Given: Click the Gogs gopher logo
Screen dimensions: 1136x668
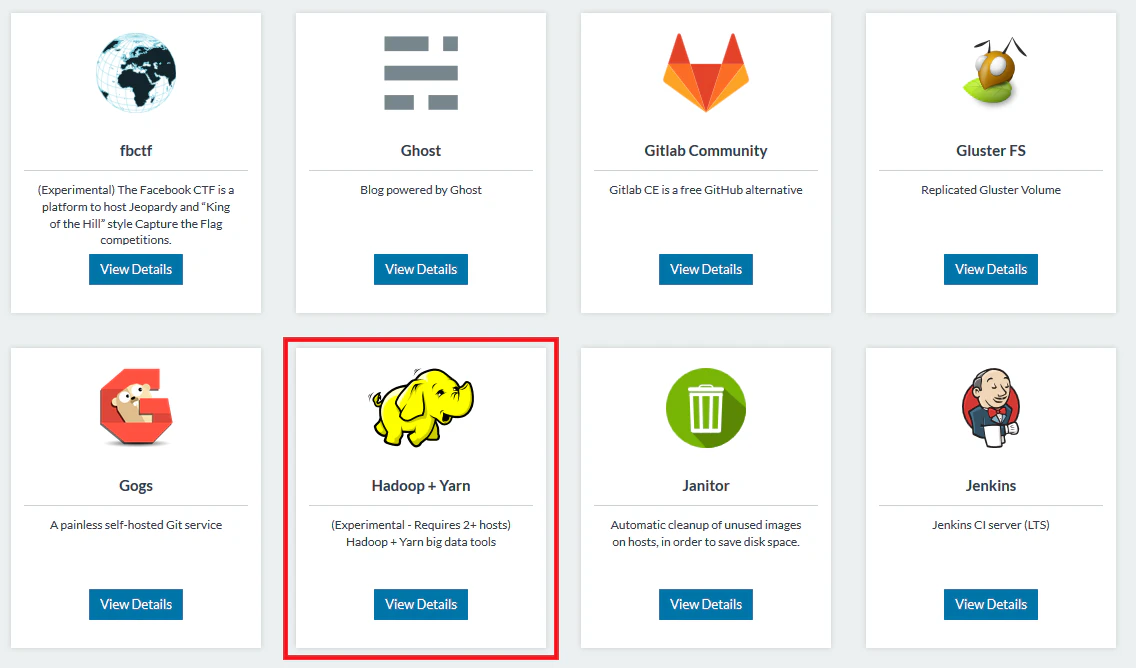Looking at the screenshot, I should pos(136,407).
